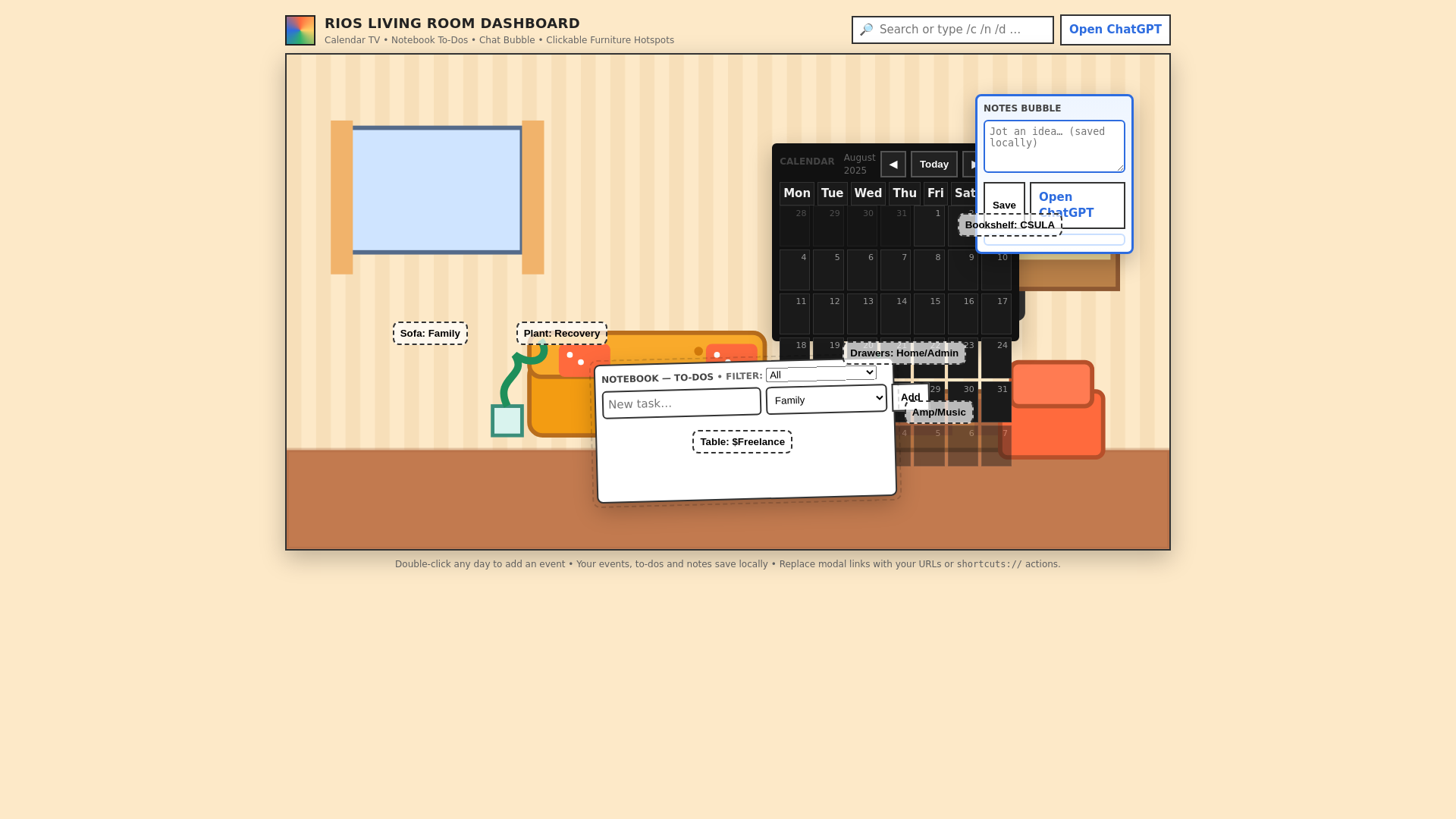Select calendar day 24

click(996, 358)
